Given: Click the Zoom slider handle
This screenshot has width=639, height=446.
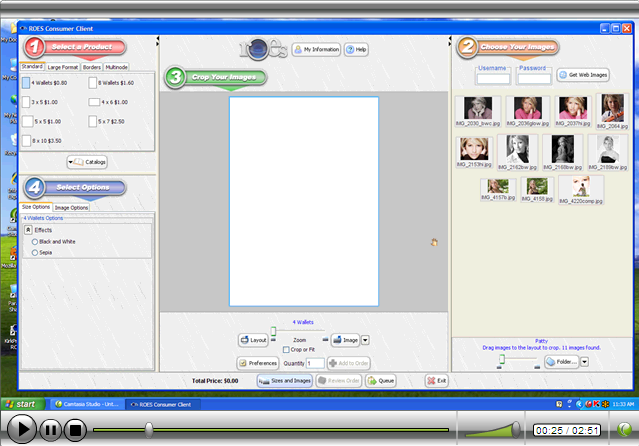Looking at the screenshot, I should click(274, 333).
